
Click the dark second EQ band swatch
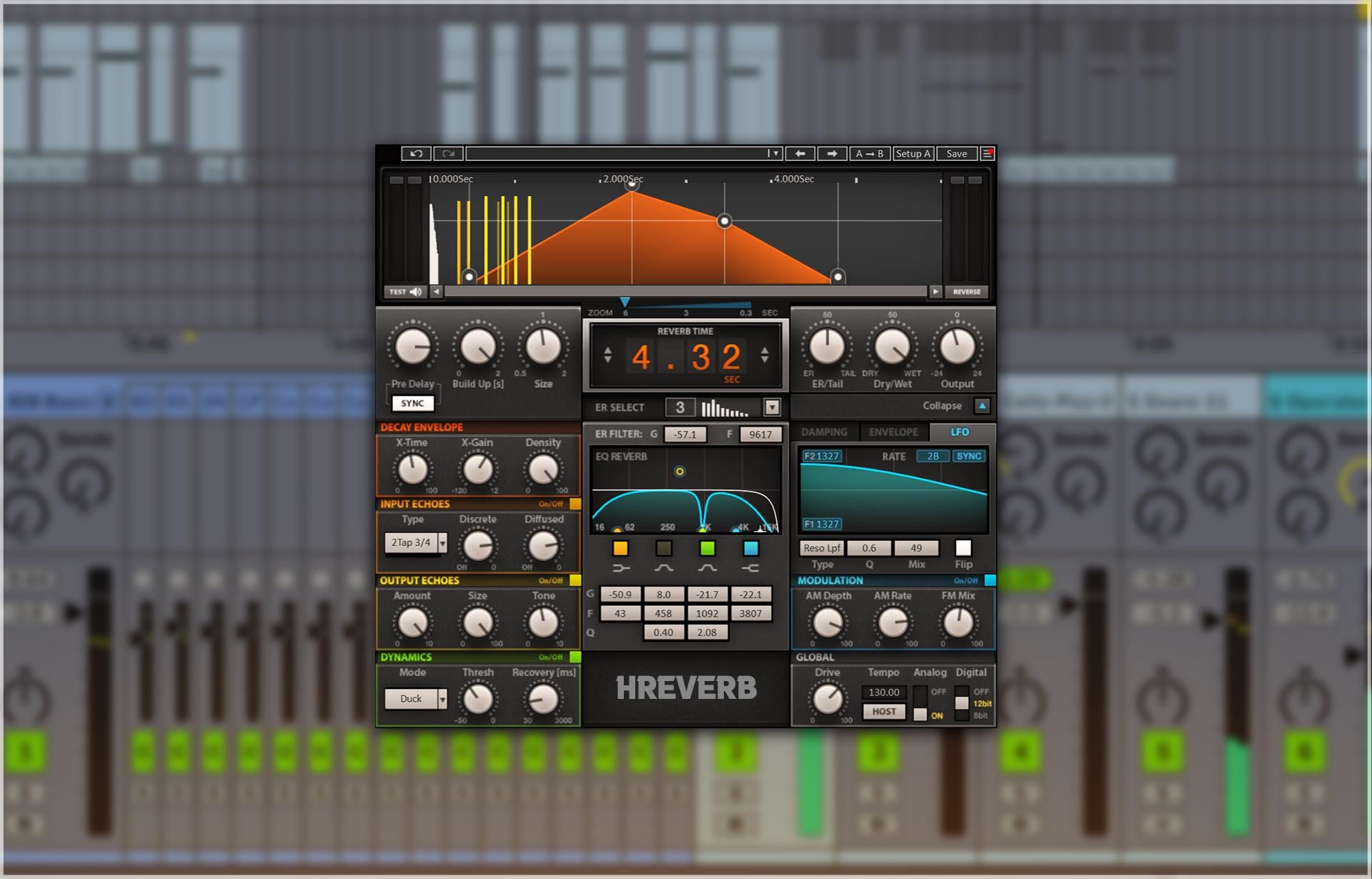664,549
